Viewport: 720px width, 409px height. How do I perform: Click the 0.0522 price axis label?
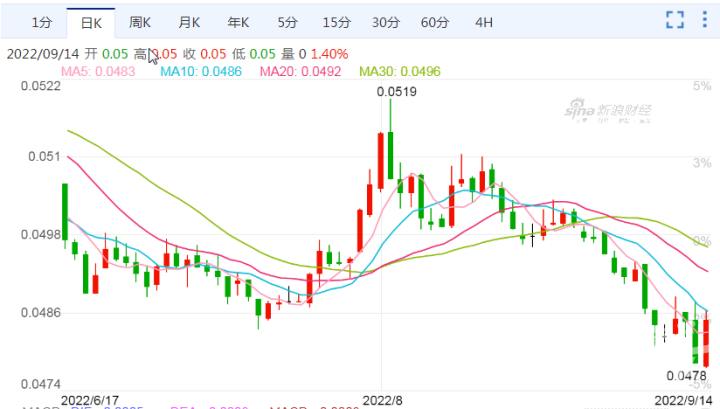41,86
